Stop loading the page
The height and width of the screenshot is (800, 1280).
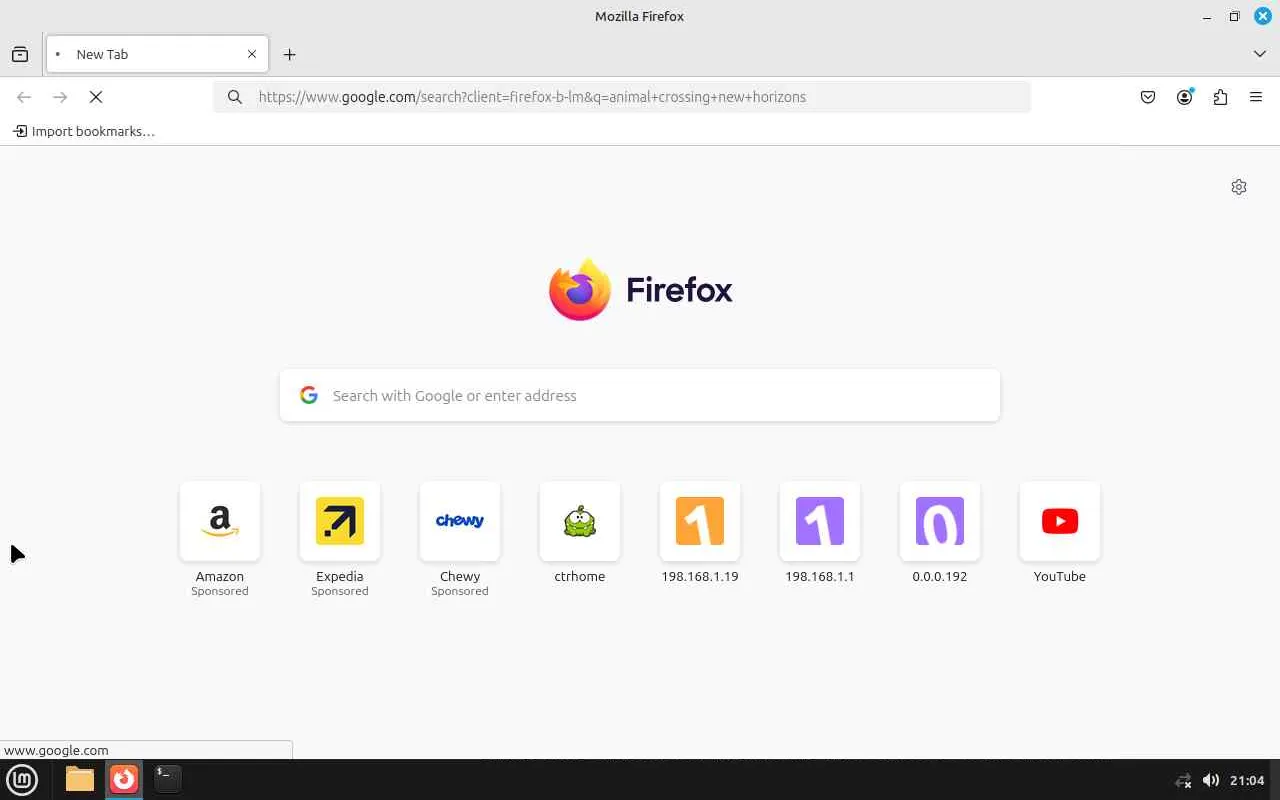[x=96, y=97]
